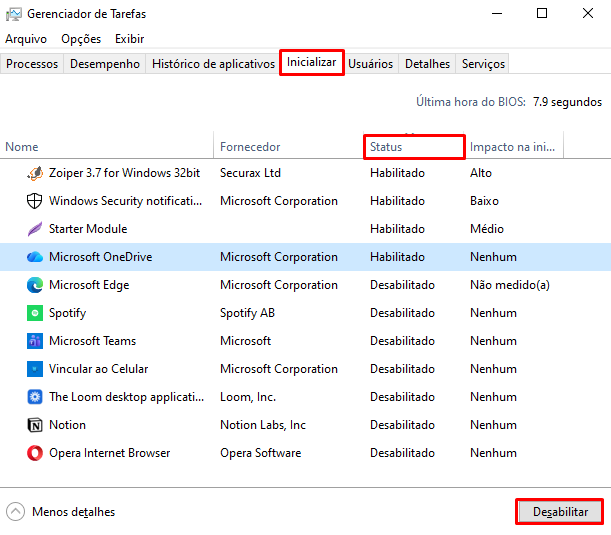Open Histórico de aplicativos tab

[x=213, y=64]
